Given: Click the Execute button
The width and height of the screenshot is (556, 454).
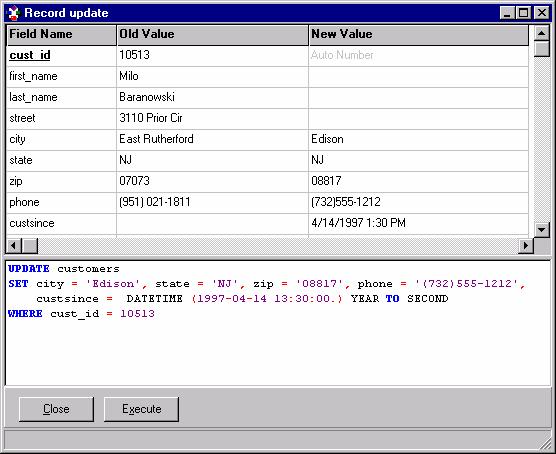Looking at the screenshot, I should pyautogui.click(x=141, y=409).
